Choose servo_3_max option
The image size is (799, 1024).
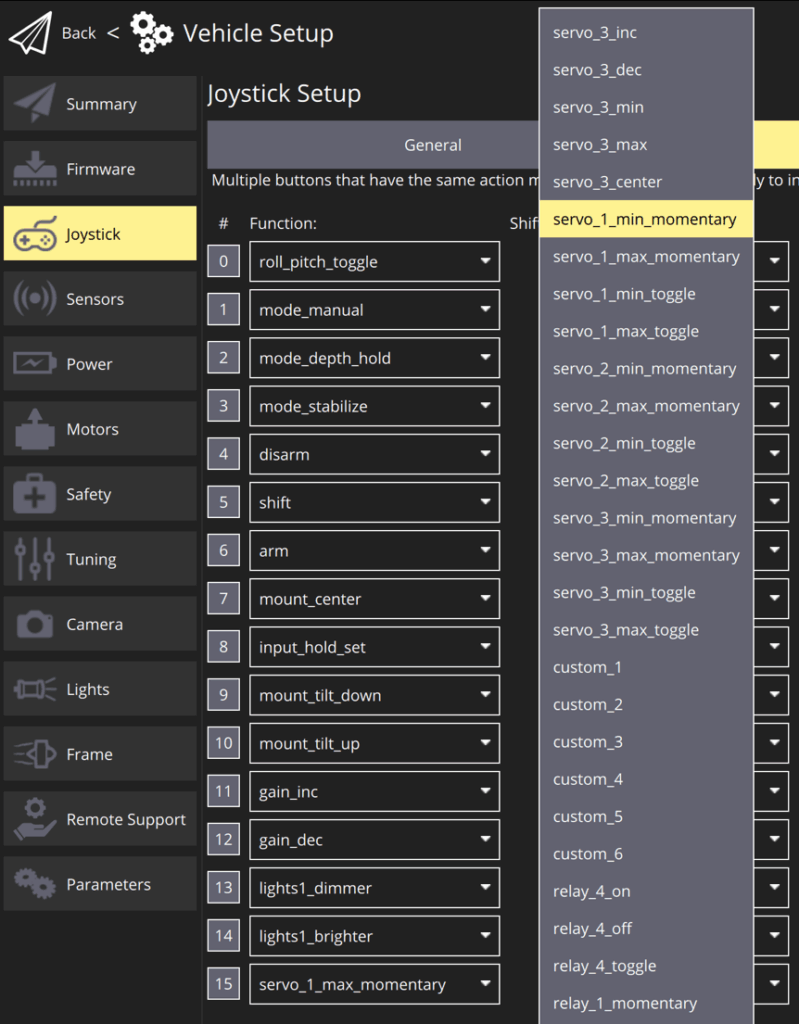click(646, 144)
